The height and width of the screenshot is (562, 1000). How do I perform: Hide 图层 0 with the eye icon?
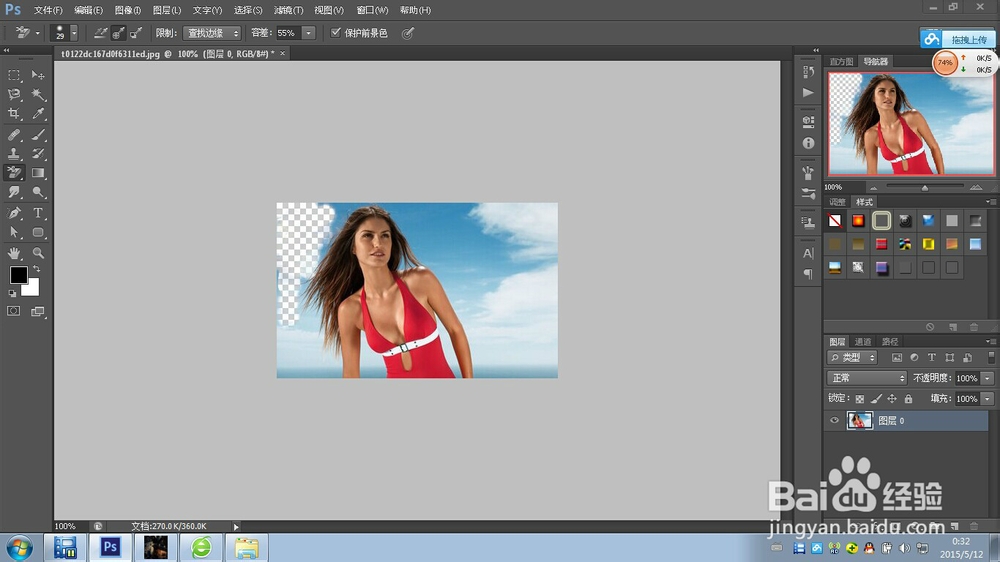click(834, 420)
